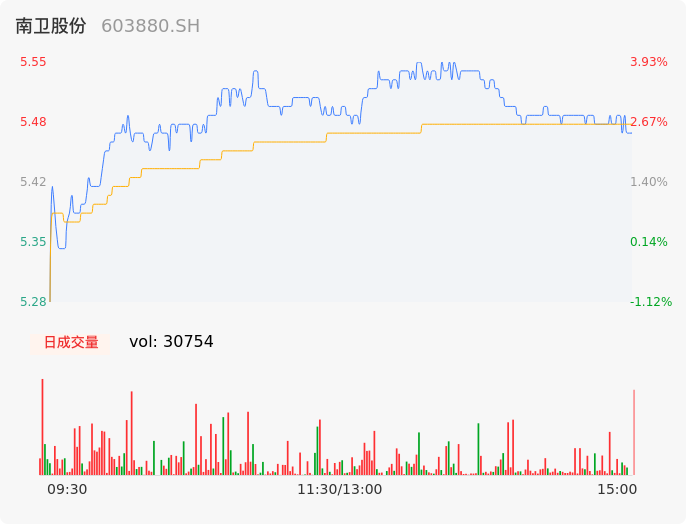
Task: Click the 11:30/13:00 midday time marker
Action: click(x=340, y=489)
